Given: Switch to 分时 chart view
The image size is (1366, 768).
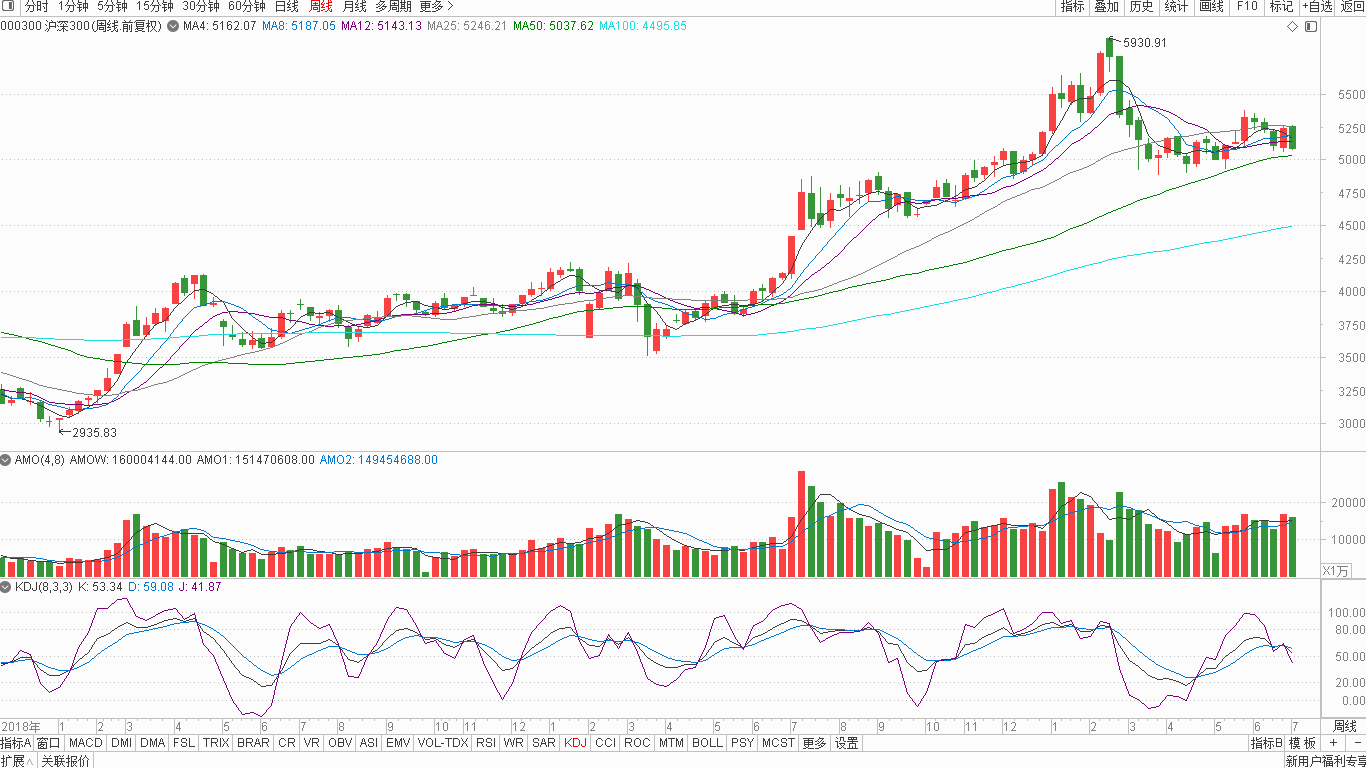Looking at the screenshot, I should coord(36,6).
